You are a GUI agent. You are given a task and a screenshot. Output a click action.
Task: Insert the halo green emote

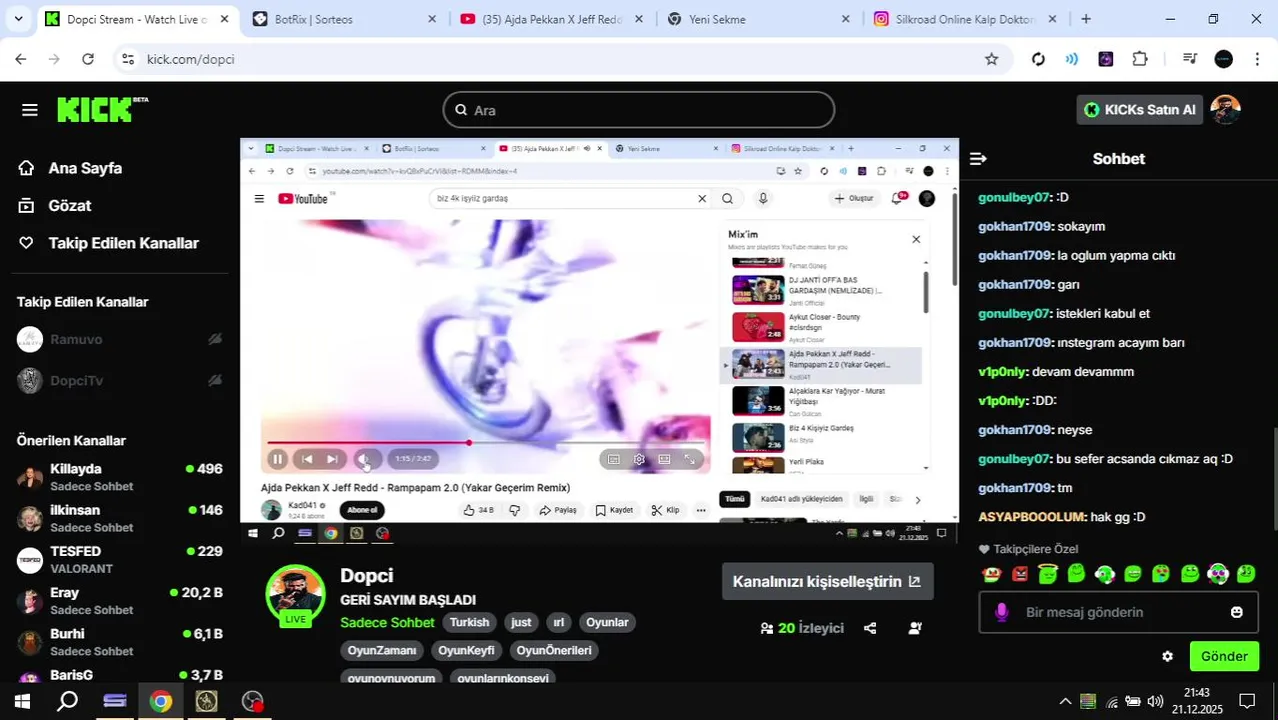[x=1048, y=574]
